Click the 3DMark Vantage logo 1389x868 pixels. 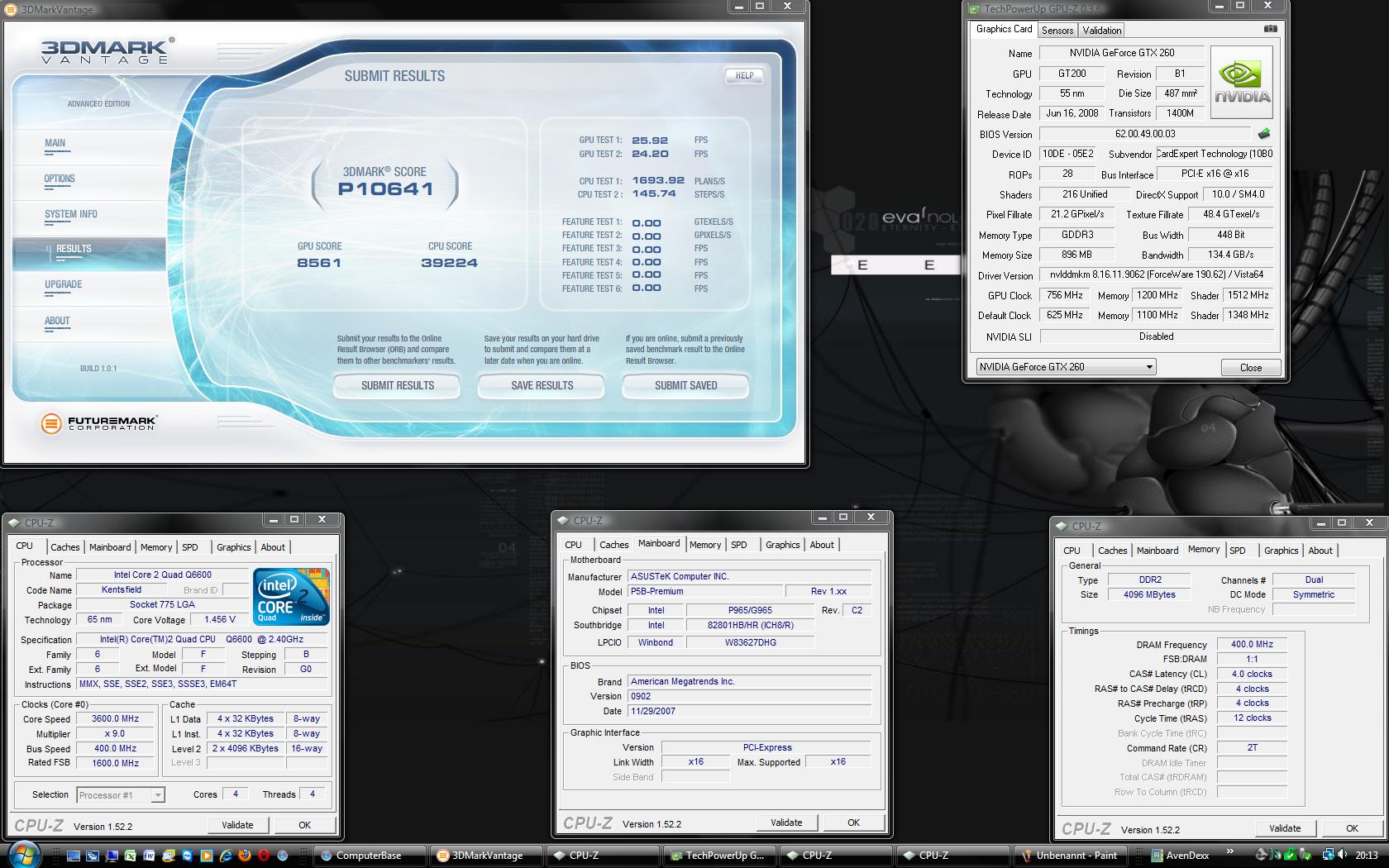pos(107,50)
